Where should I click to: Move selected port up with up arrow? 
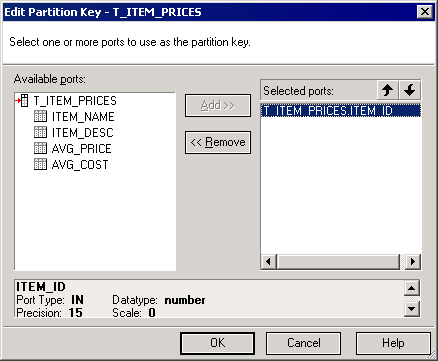pyautogui.click(x=387, y=90)
